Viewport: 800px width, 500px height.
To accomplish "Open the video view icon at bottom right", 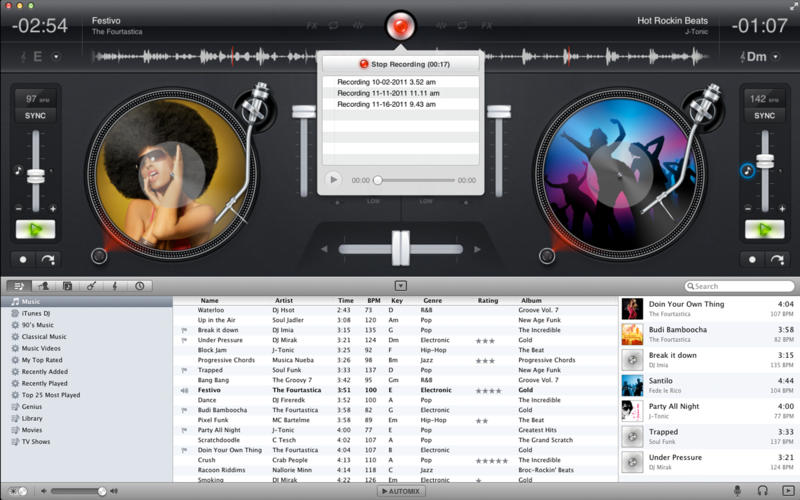I will [x=788, y=490].
